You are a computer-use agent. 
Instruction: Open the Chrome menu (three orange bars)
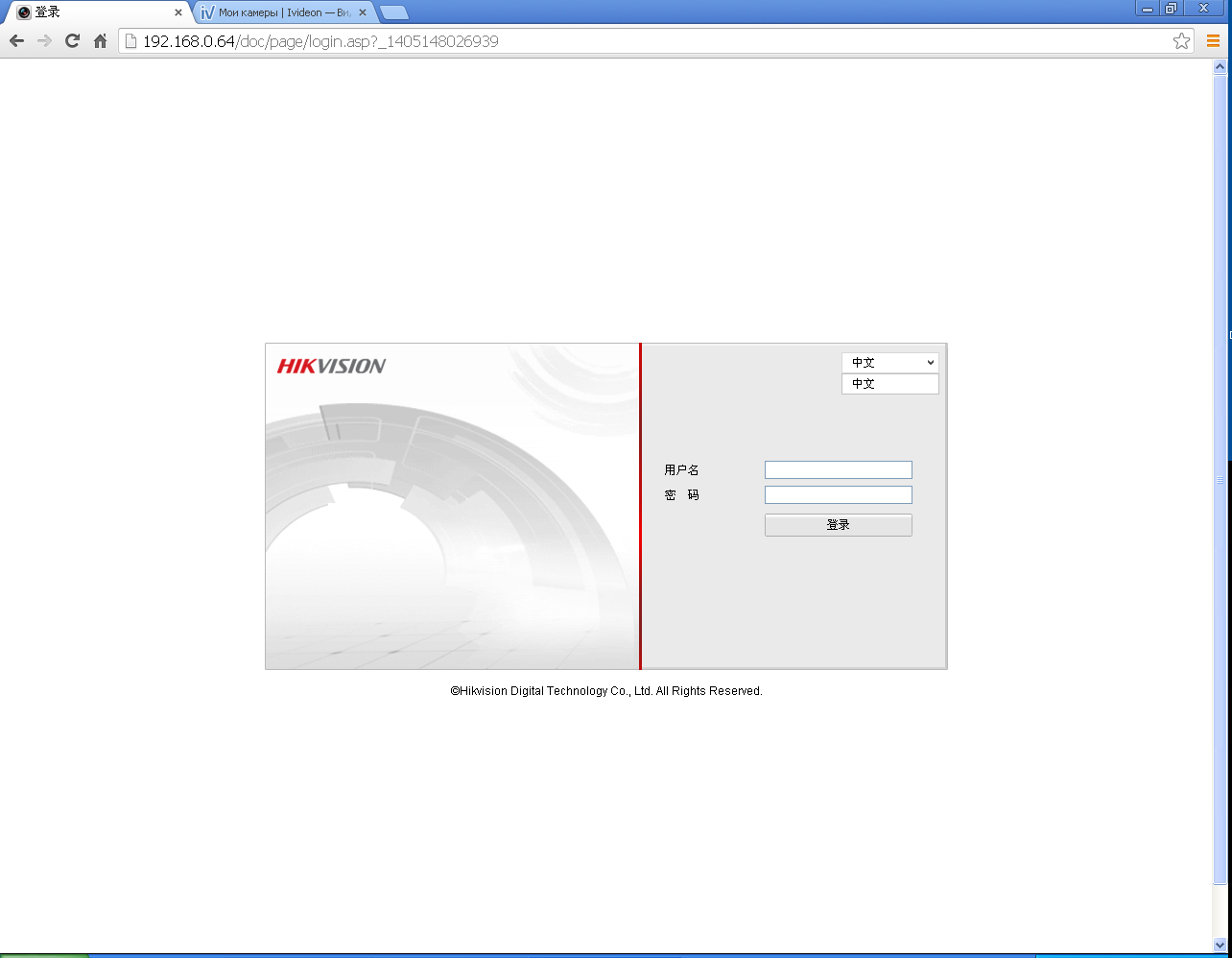pyautogui.click(x=1213, y=41)
